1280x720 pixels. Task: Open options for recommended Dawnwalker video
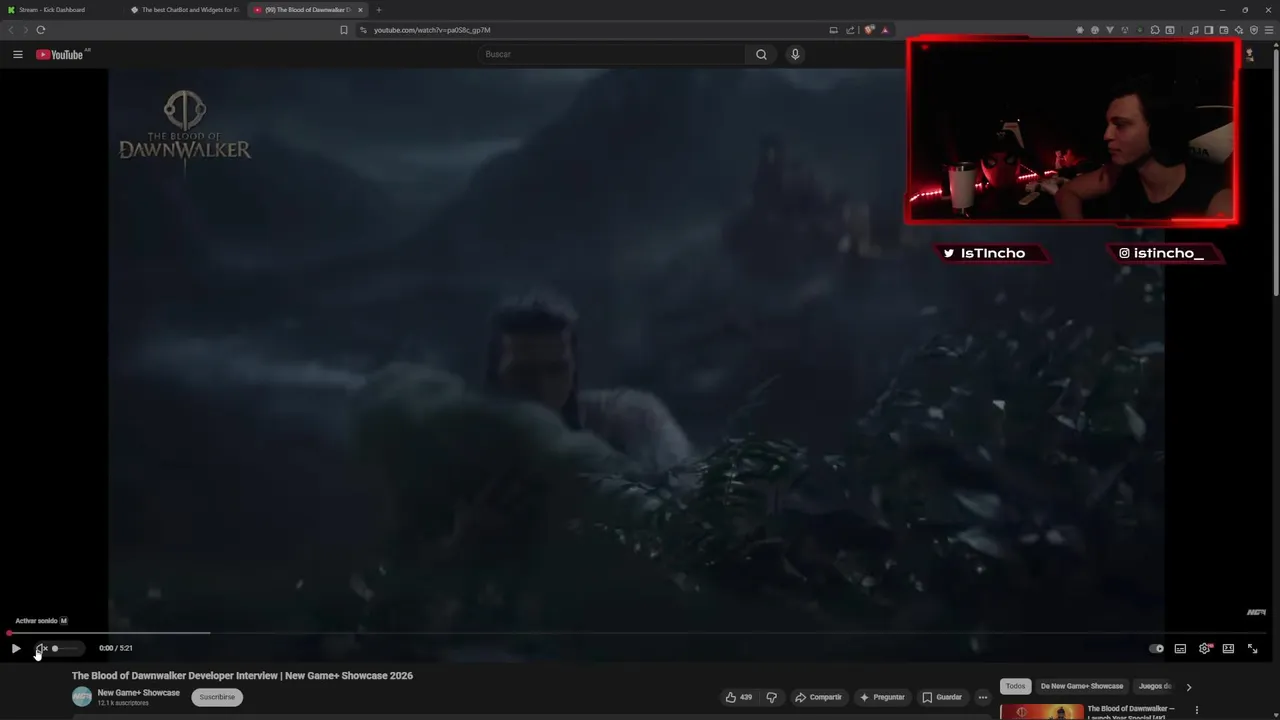[1196, 711]
